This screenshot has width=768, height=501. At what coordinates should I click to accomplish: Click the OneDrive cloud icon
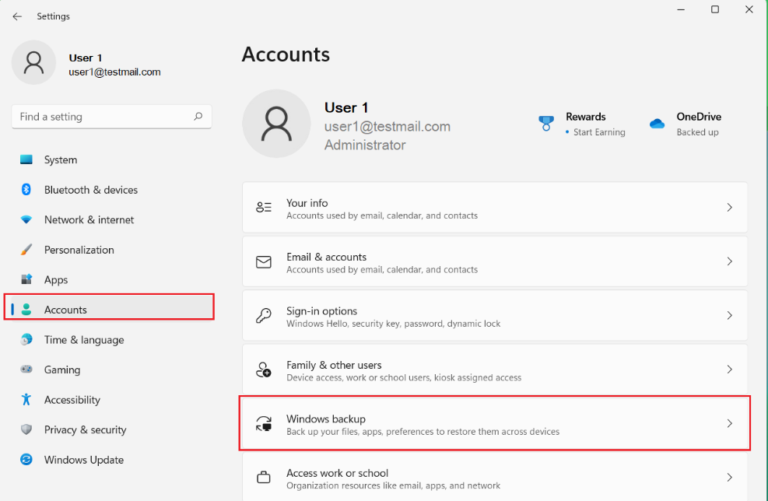tap(657, 124)
